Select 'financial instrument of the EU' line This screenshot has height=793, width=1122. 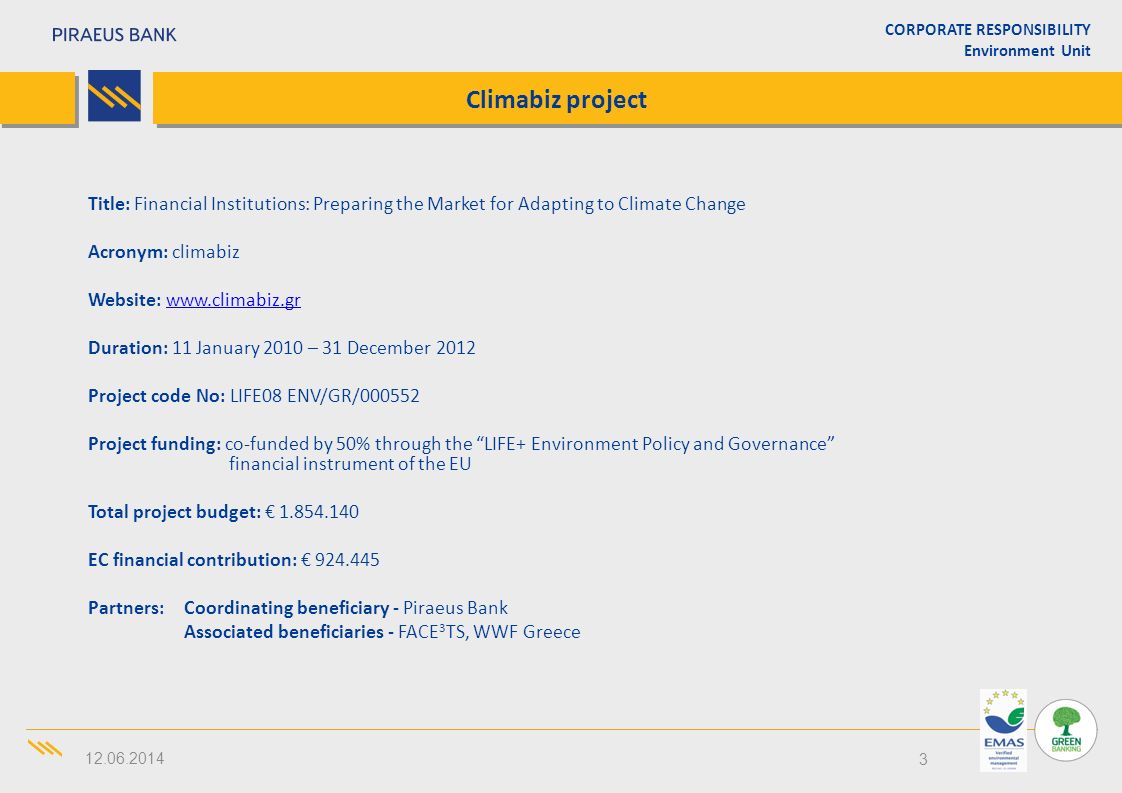point(350,464)
